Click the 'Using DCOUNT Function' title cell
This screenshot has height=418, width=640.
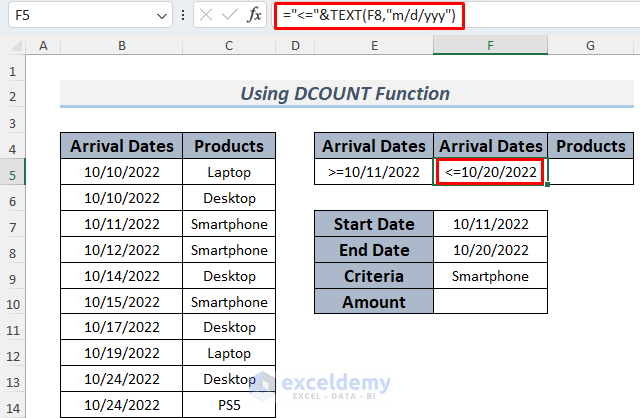click(x=347, y=93)
